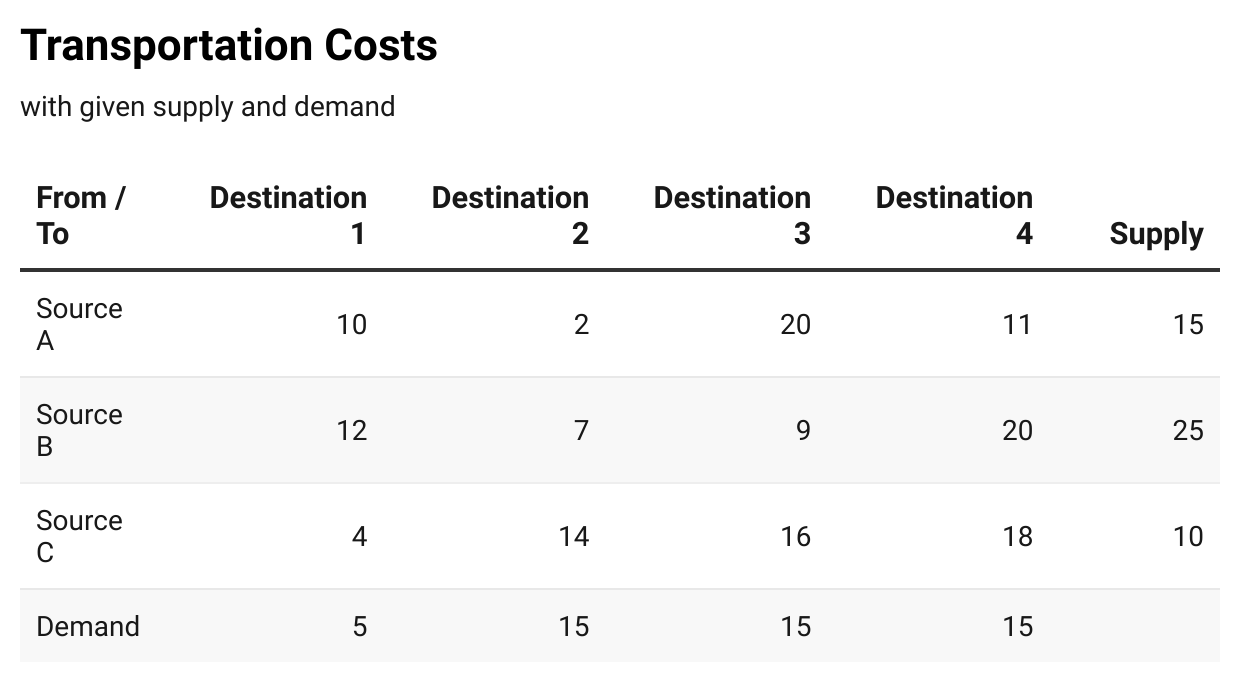Screen dimensions: 1240x687
Task: Select Source B to Destination 3 cost cell
Action: [803, 430]
